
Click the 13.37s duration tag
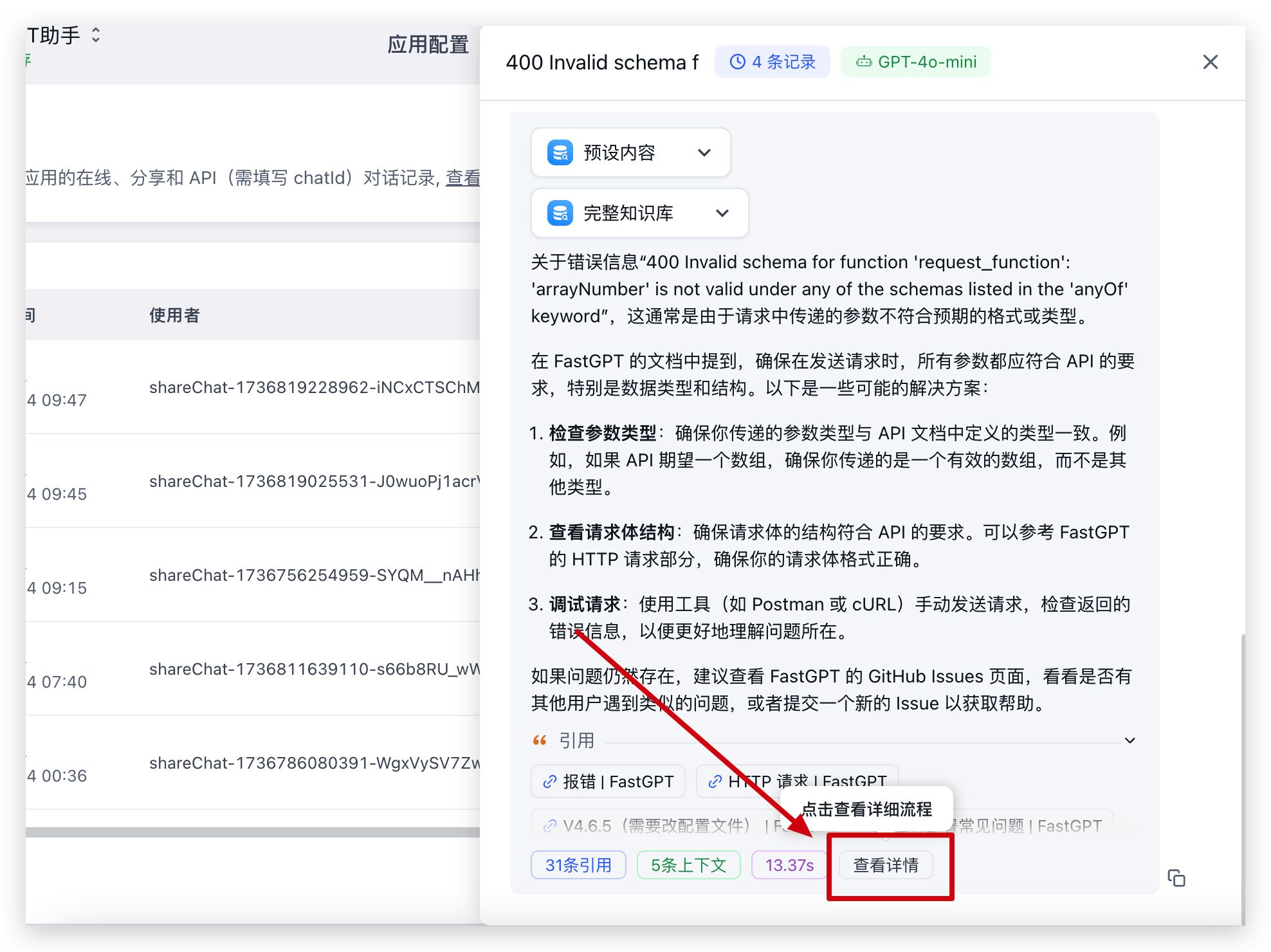pos(789,865)
